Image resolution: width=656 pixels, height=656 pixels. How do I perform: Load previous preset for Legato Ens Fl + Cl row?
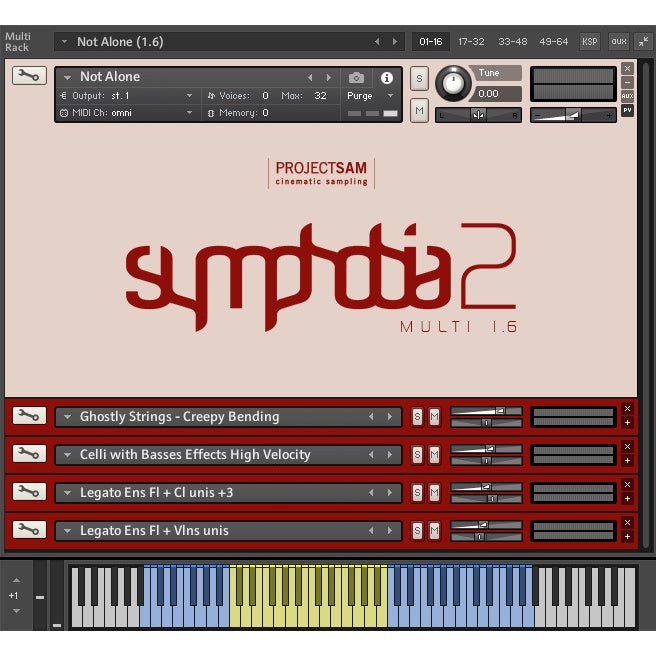371,493
